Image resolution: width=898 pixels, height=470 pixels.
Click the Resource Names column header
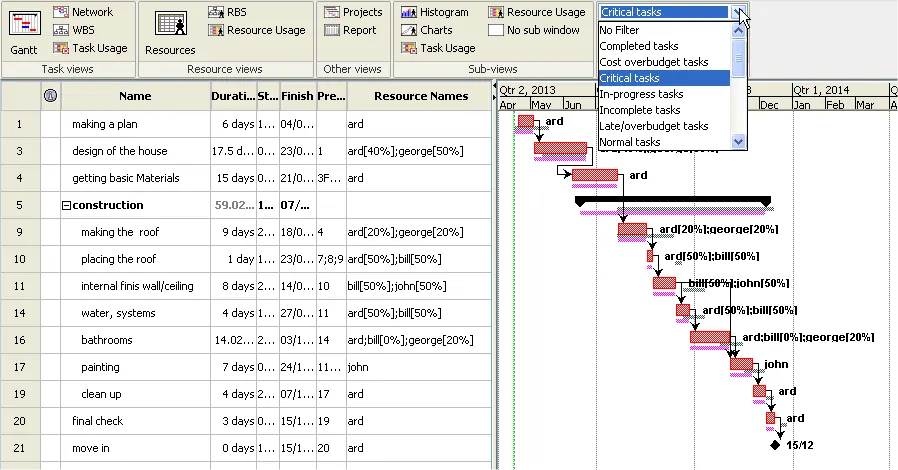pyautogui.click(x=421, y=96)
